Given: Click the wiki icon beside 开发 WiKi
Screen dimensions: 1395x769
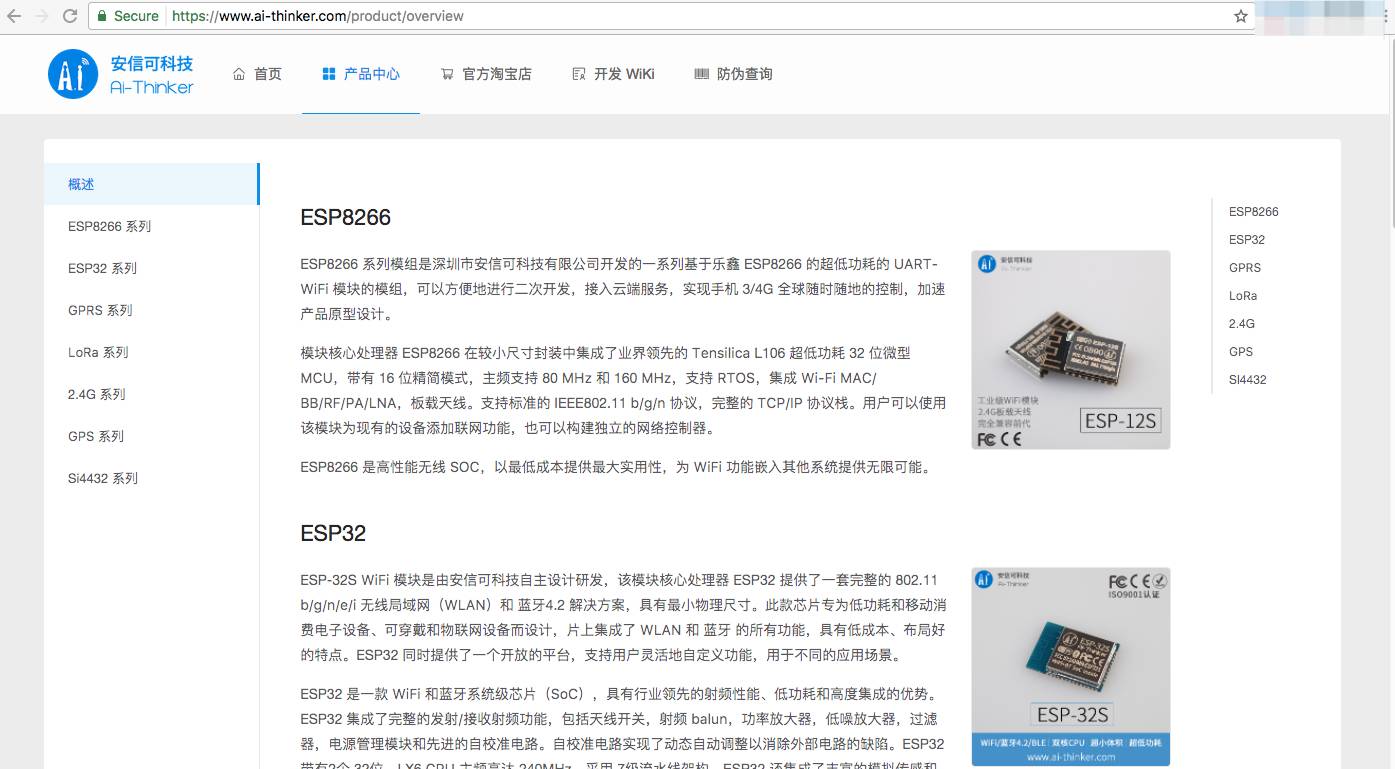Looking at the screenshot, I should pyautogui.click(x=578, y=74).
